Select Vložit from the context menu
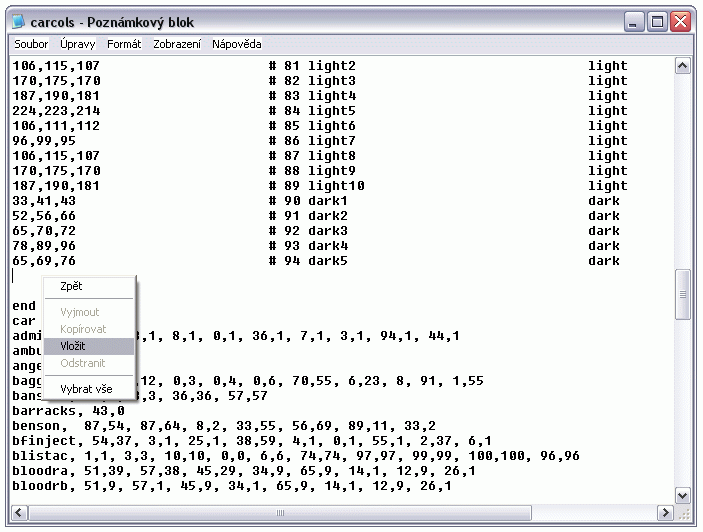703x532 pixels. (73, 346)
